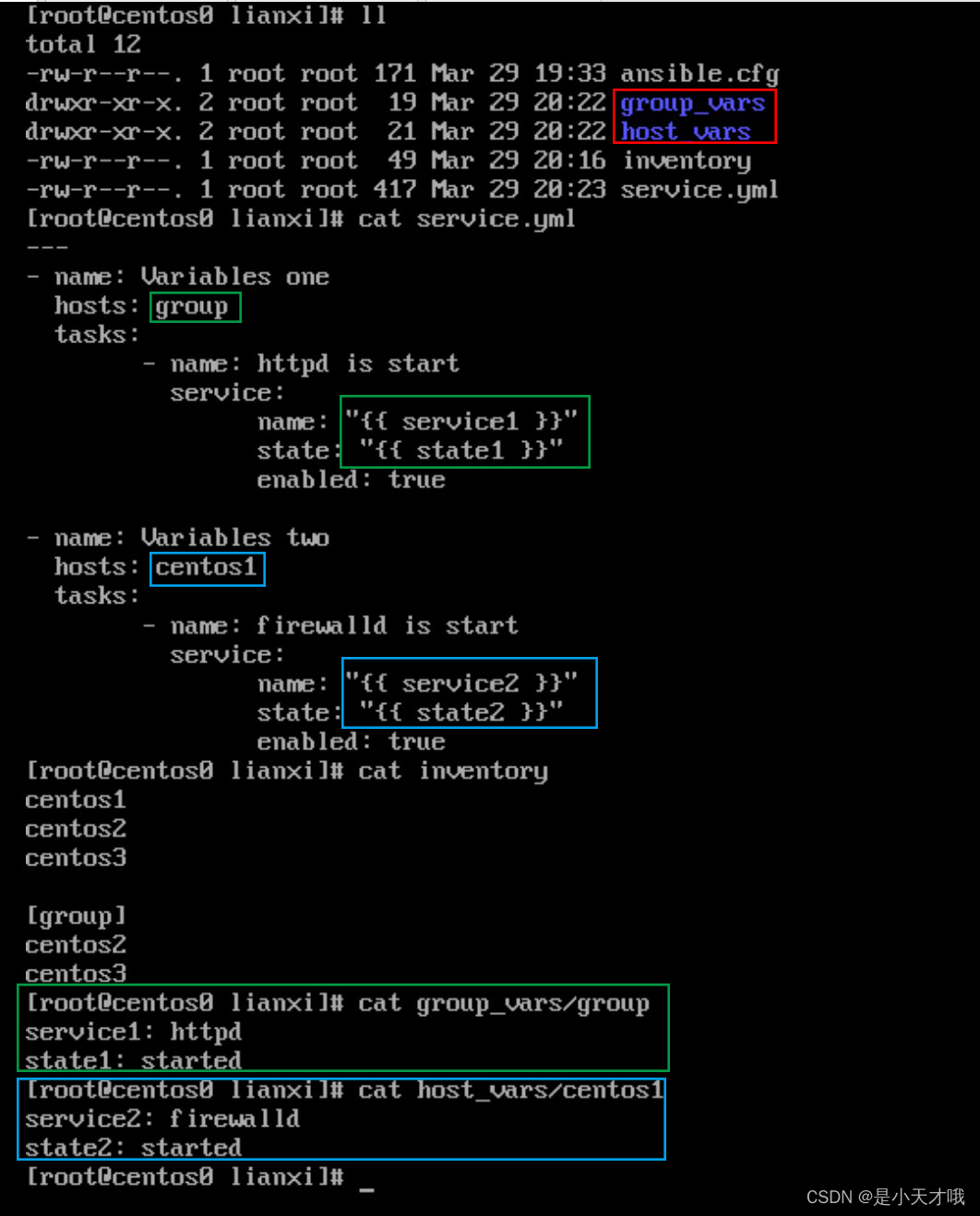Click 'name: firewalld is start' task line

[343, 626]
